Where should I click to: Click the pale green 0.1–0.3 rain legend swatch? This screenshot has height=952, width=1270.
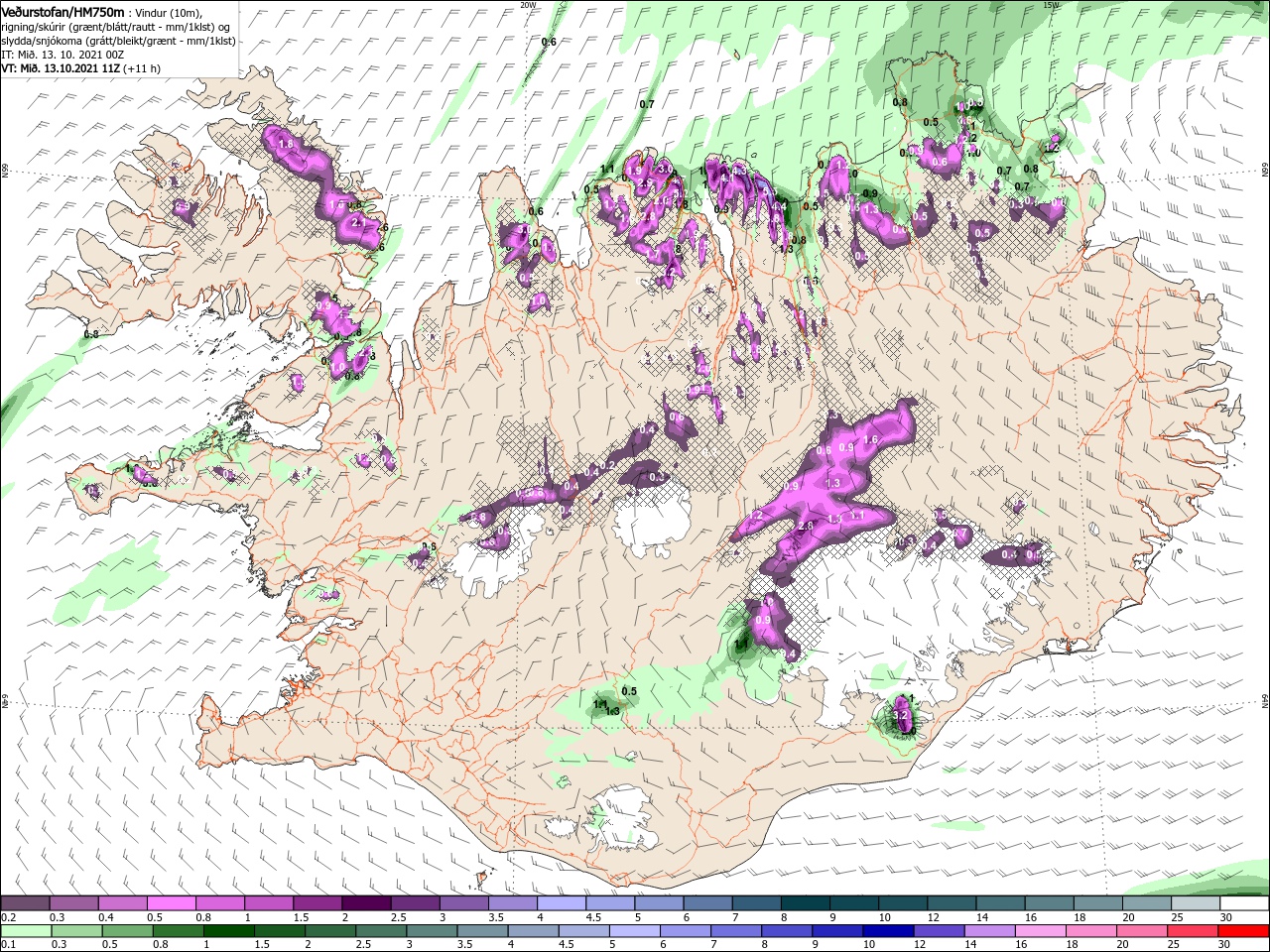click(x=25, y=931)
